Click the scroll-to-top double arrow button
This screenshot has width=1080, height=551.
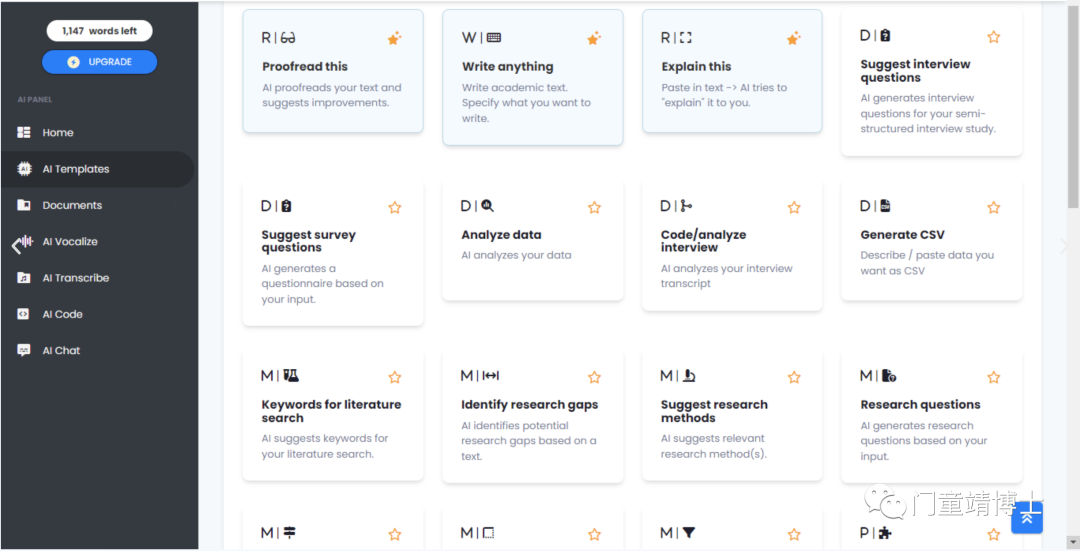click(x=1026, y=518)
